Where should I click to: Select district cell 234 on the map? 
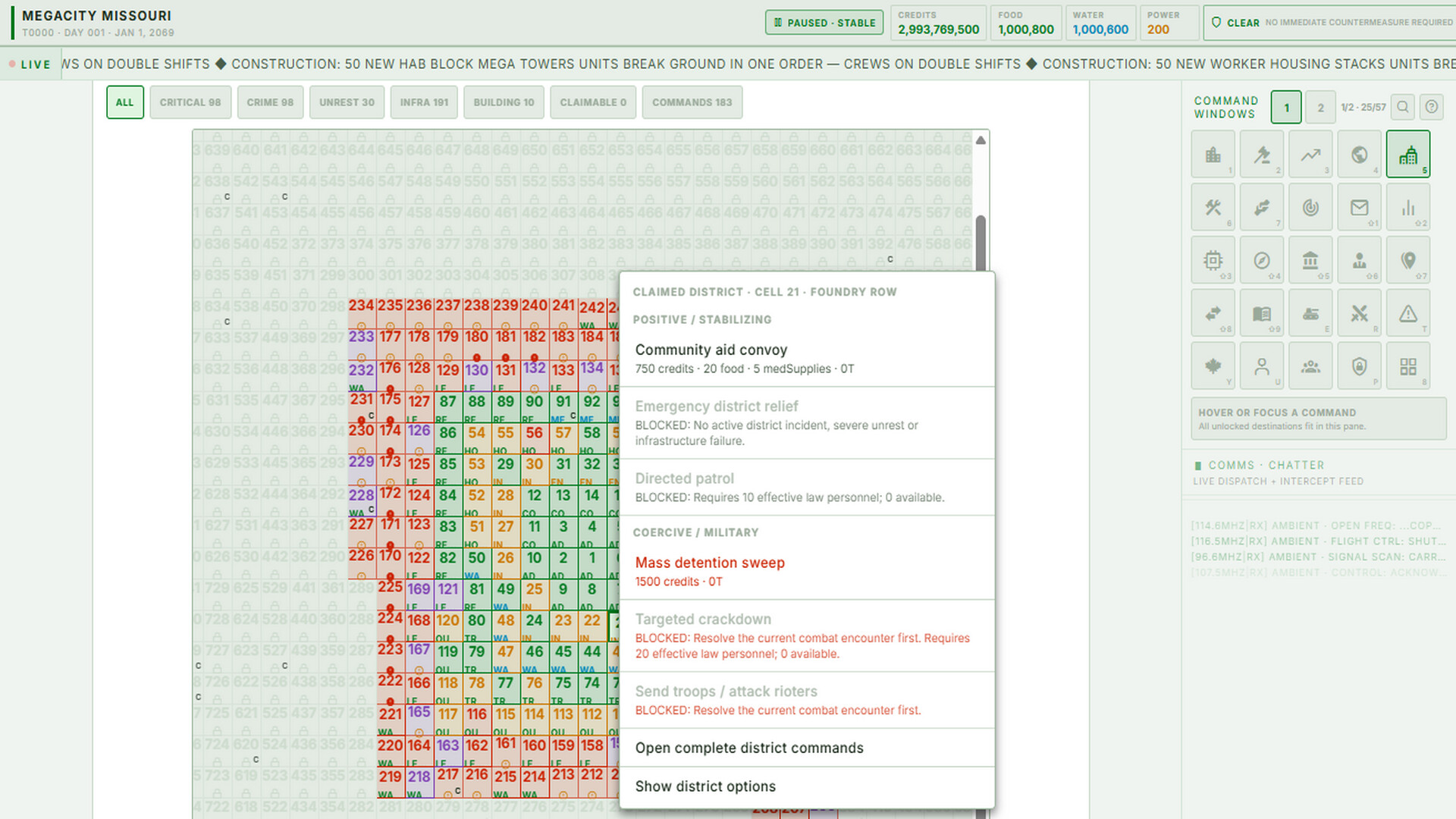[x=362, y=312]
